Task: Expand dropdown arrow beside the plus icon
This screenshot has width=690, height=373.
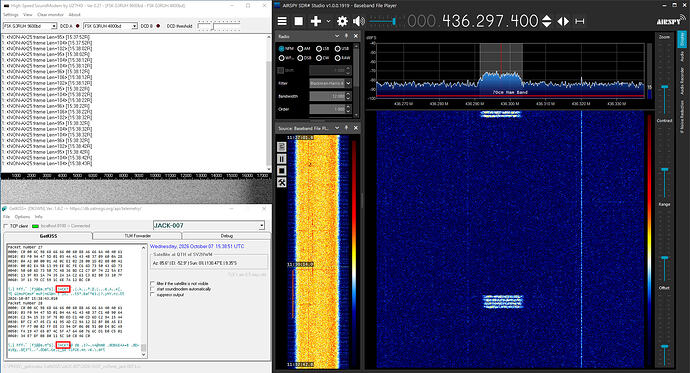Action: 328,21
